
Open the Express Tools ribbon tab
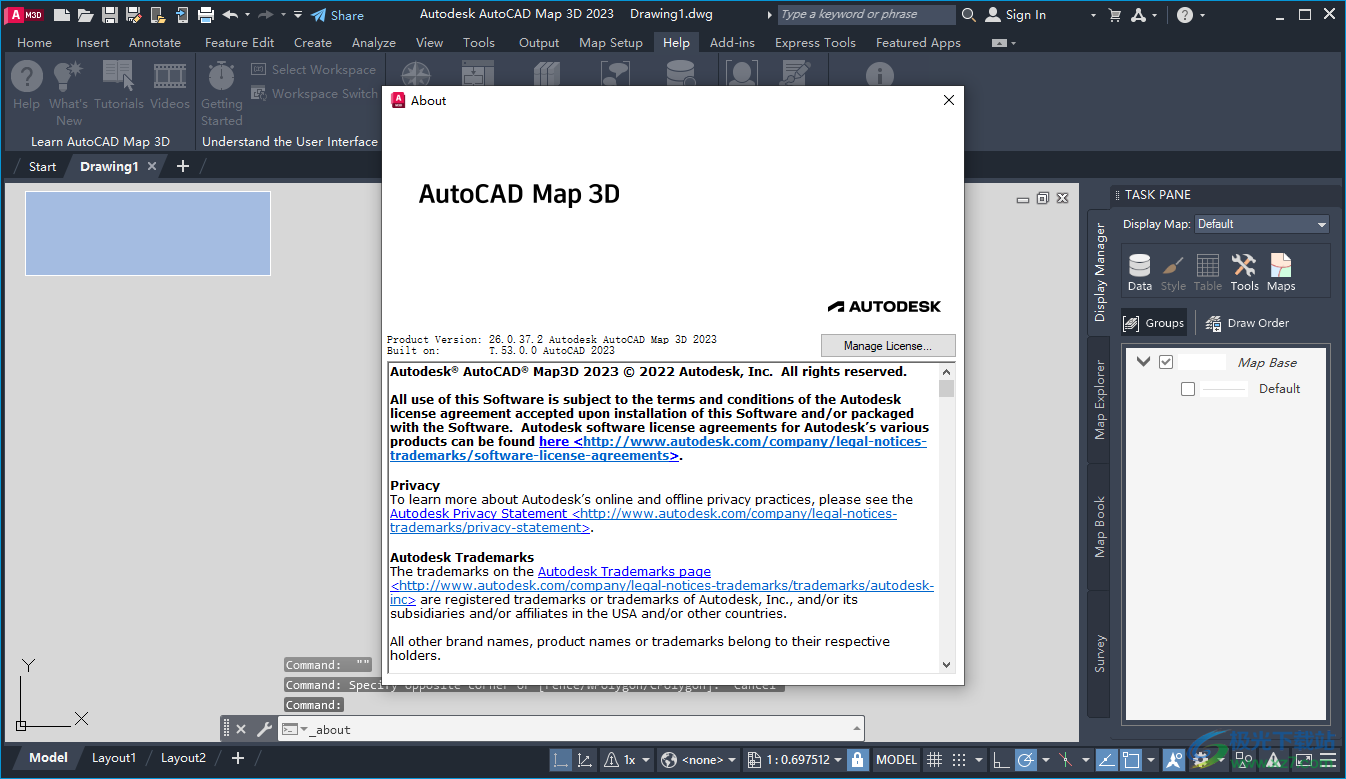[x=814, y=42]
